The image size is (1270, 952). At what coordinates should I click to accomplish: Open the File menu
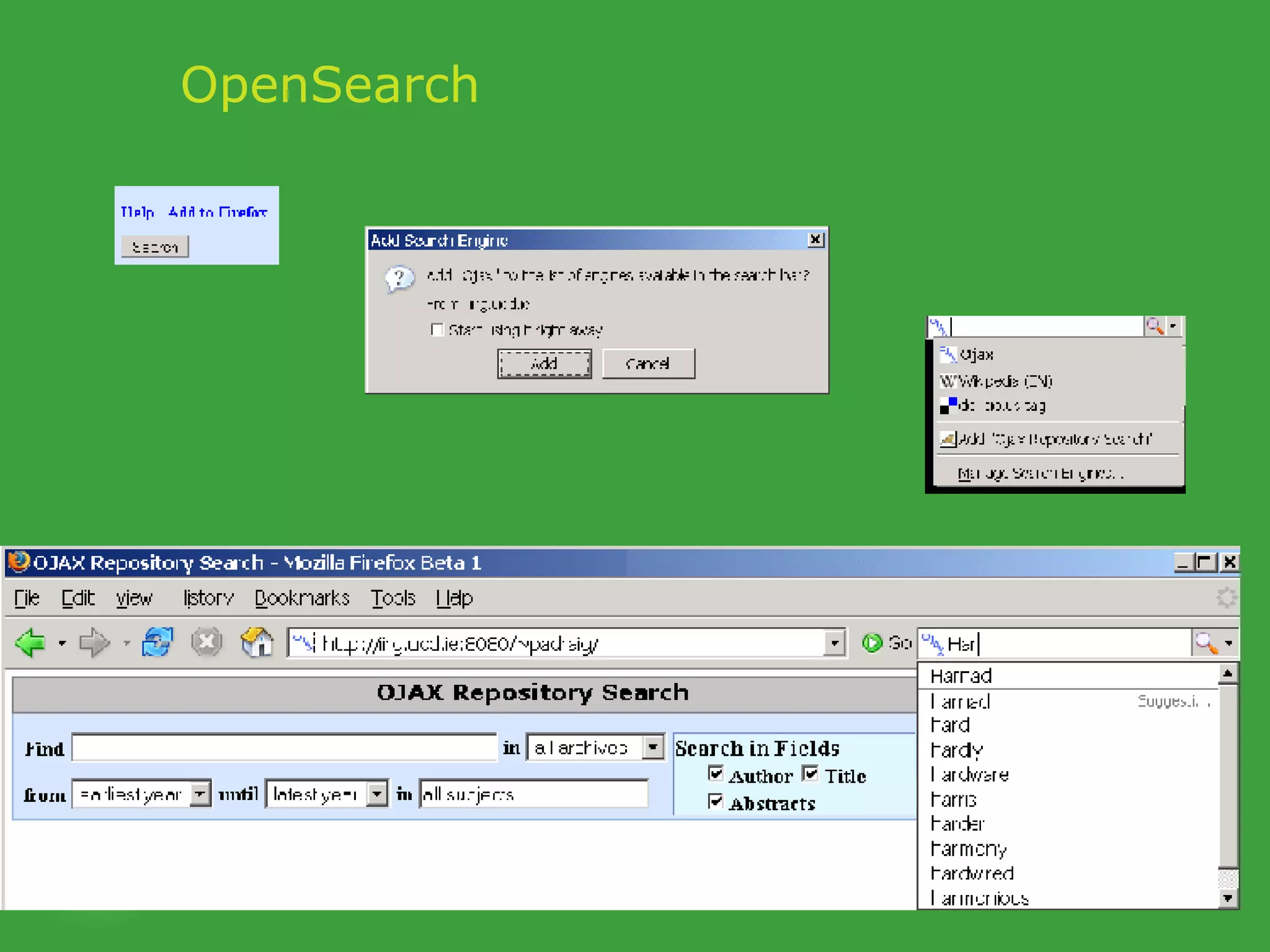tap(27, 597)
